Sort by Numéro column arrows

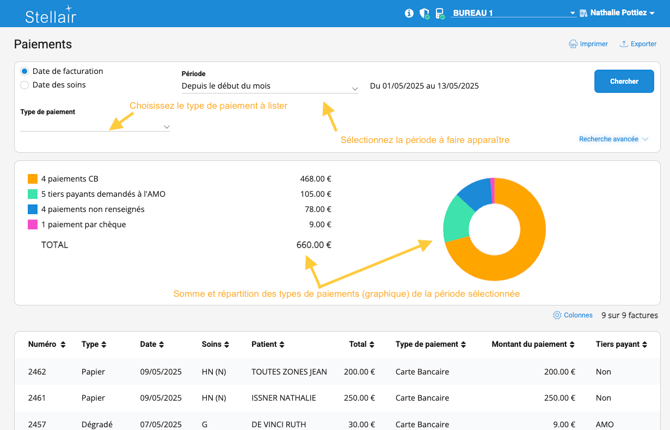point(63,345)
